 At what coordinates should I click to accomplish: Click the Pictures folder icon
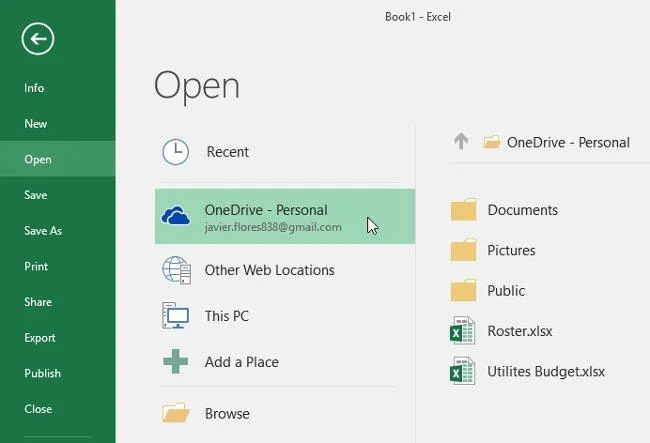(x=463, y=250)
